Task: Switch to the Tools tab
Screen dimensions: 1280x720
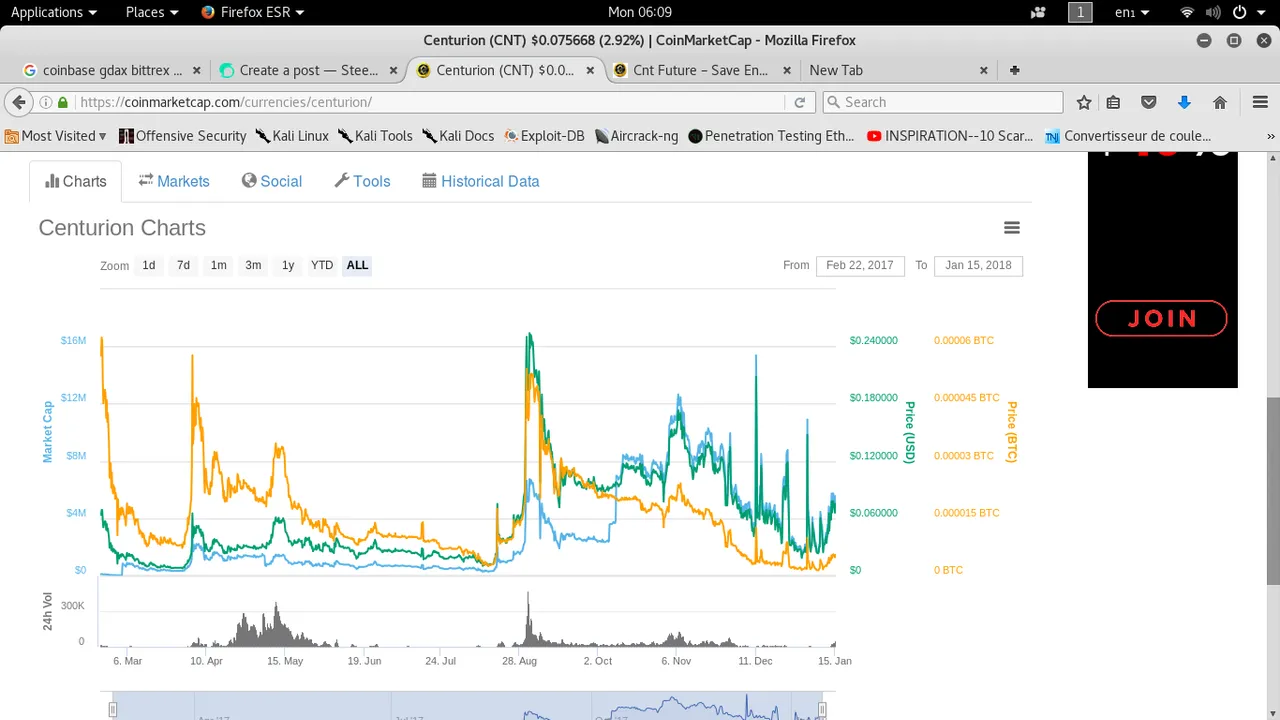Action: [x=362, y=181]
